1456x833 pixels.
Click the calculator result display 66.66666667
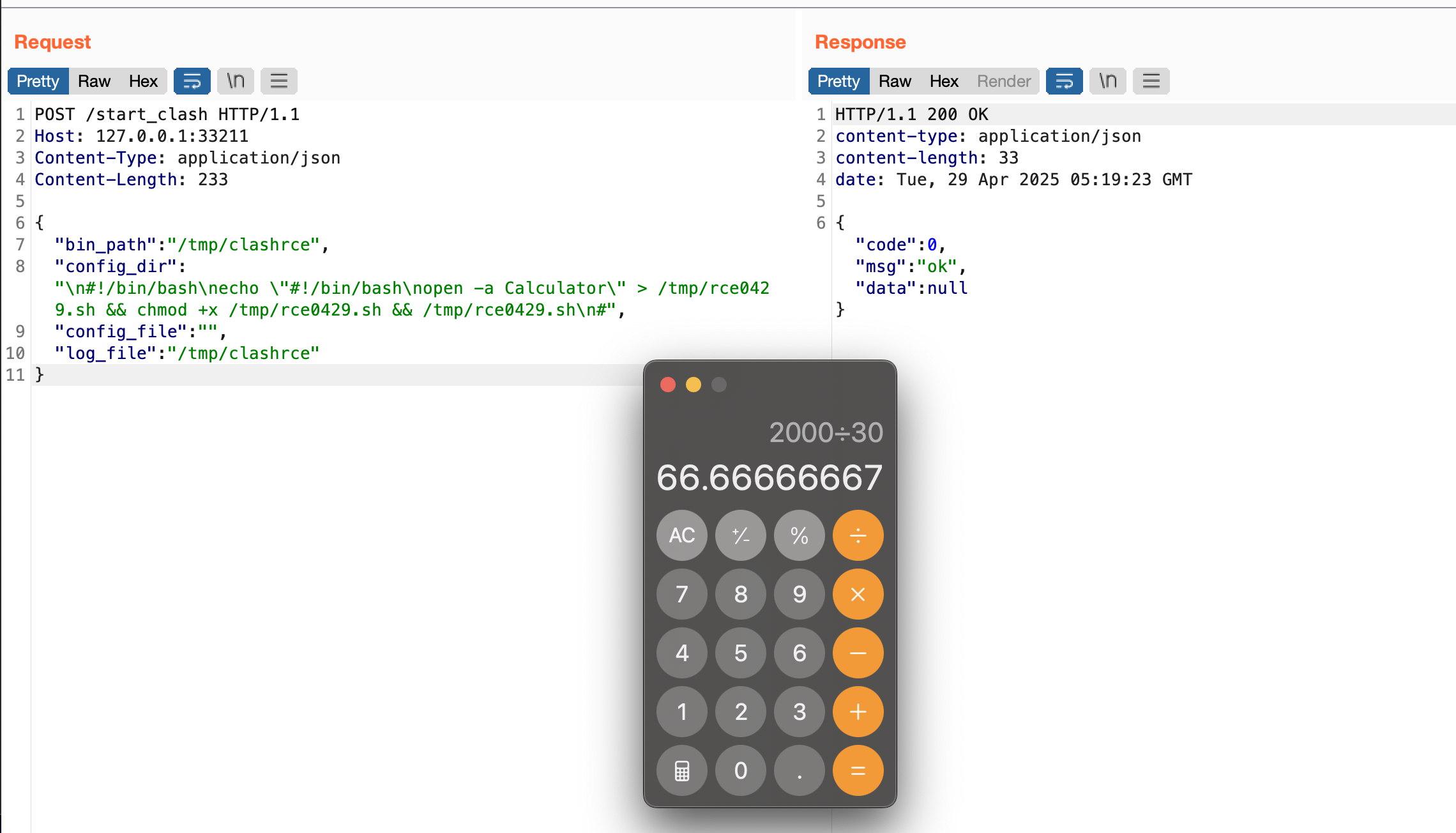[x=770, y=478]
